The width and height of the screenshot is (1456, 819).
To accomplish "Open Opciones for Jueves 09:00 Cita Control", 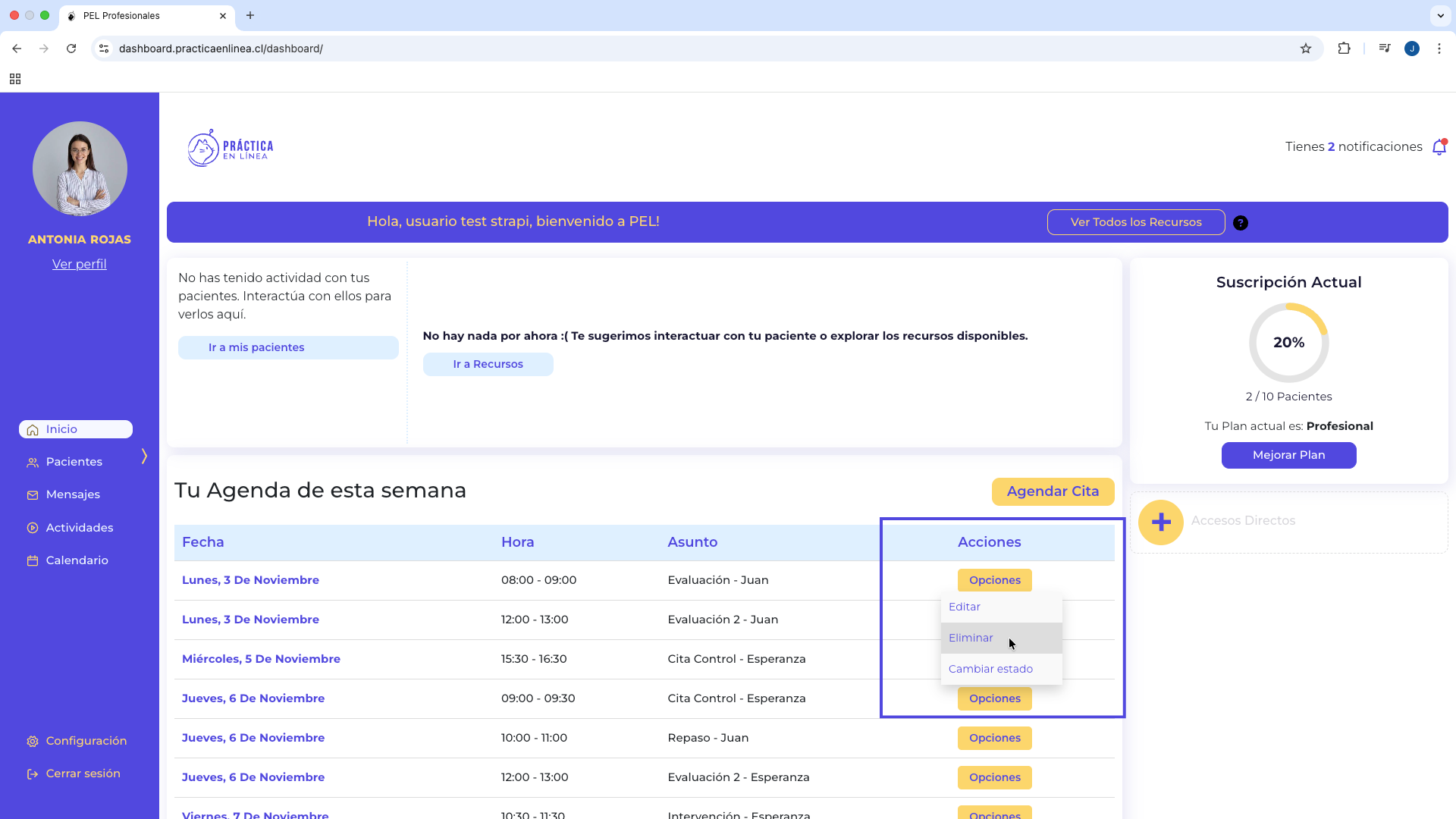I will [994, 698].
